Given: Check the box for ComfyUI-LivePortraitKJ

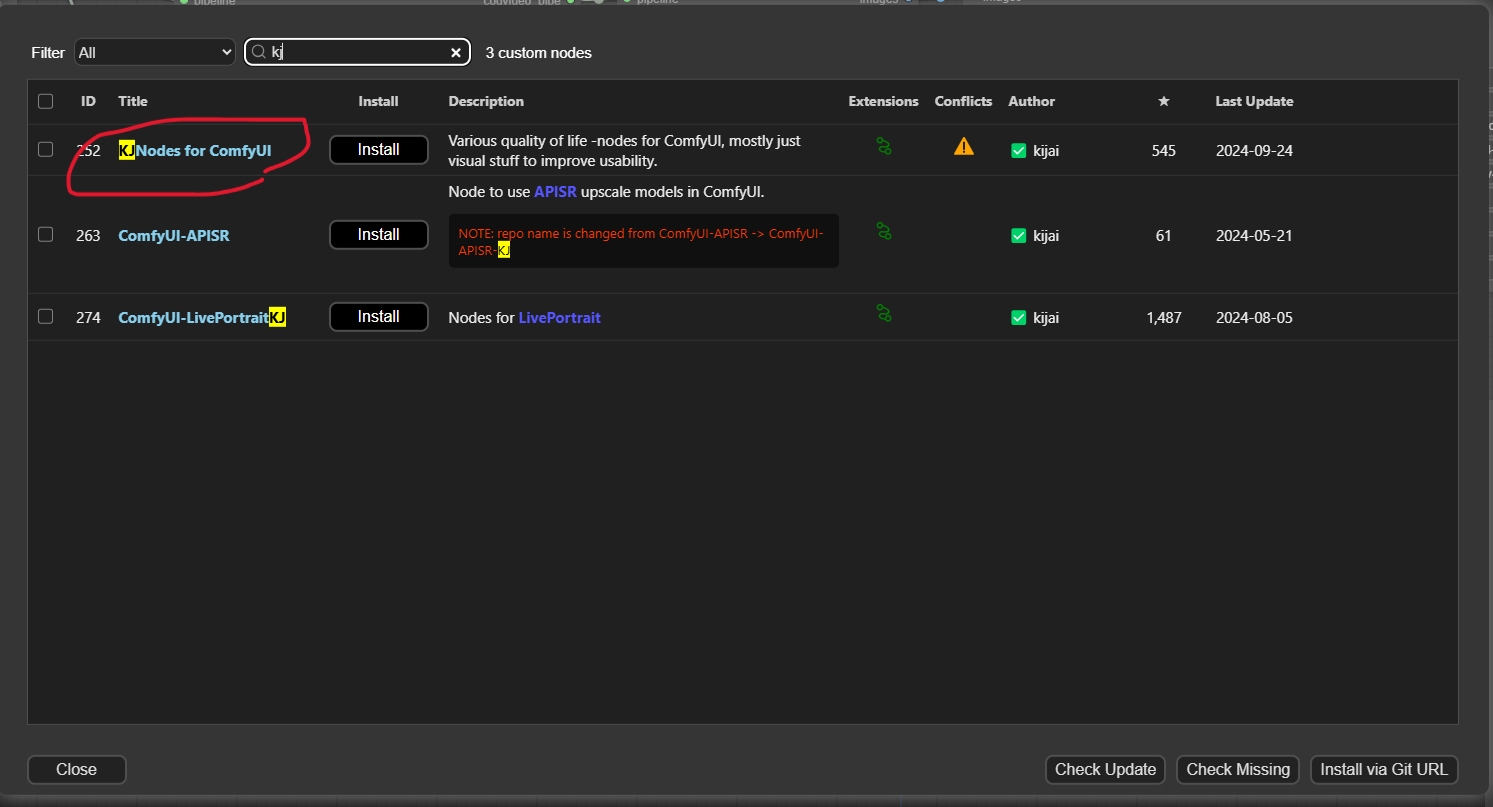Looking at the screenshot, I should 45,316.
